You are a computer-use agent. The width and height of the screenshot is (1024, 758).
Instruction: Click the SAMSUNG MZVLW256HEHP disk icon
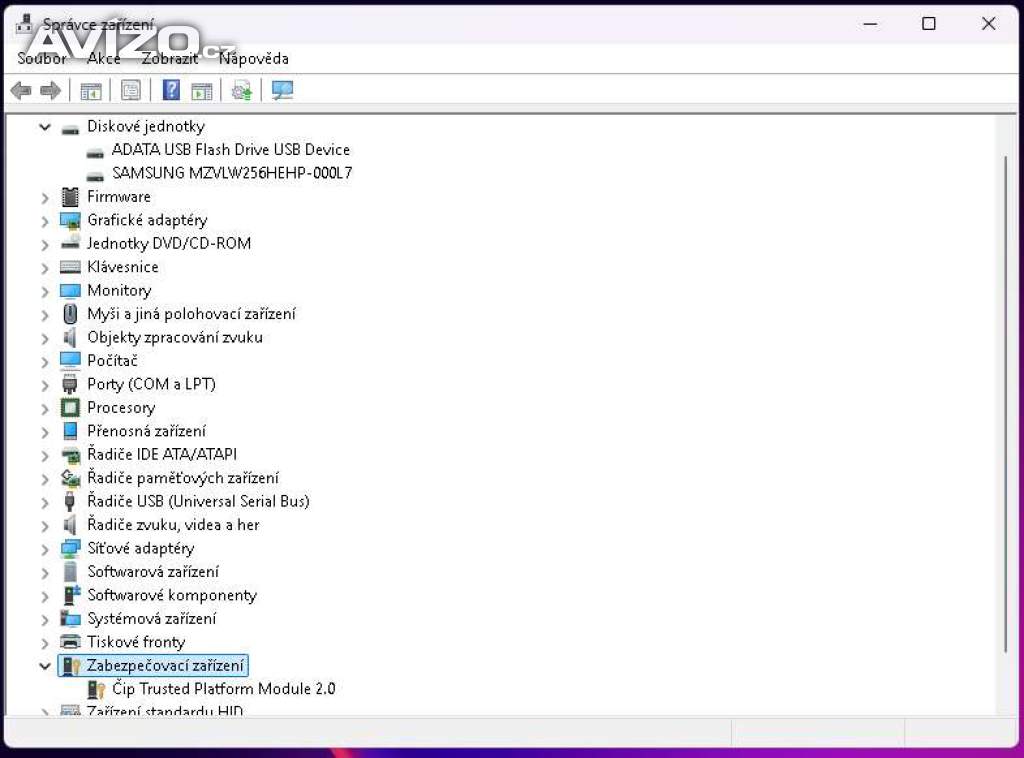95,176
